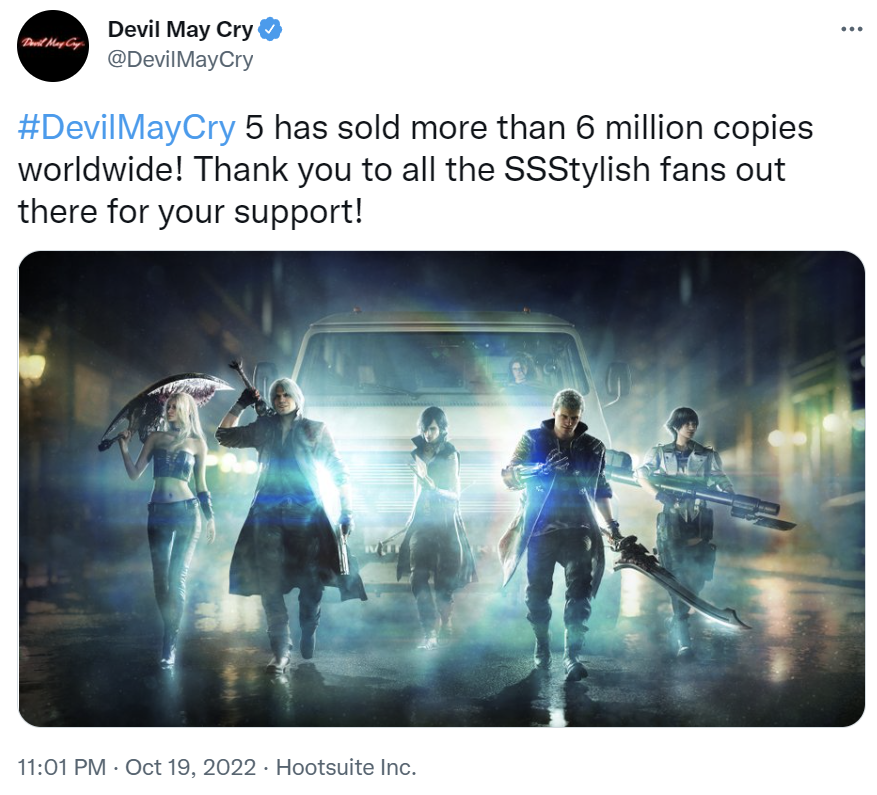Open the Devil May Cry profile avatar

[x=53, y=45]
